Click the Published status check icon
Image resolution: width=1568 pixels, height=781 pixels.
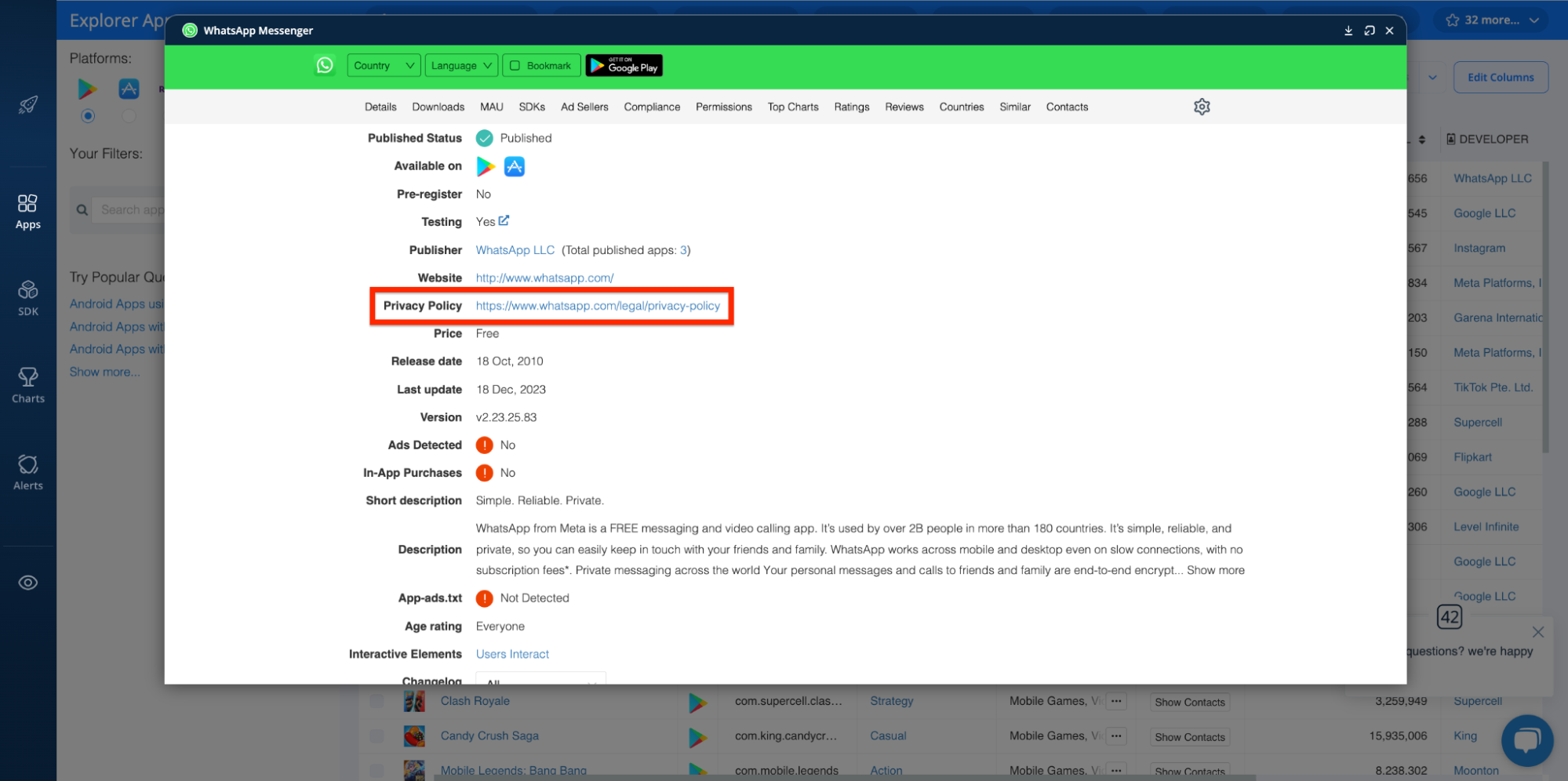485,138
